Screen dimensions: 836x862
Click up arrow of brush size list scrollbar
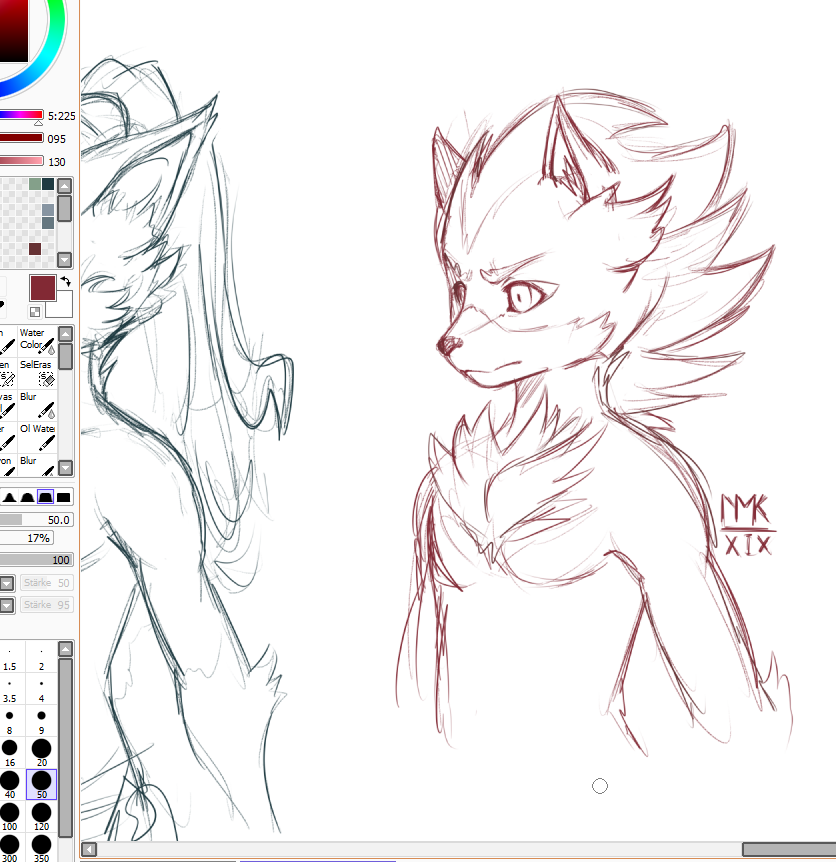click(65, 649)
